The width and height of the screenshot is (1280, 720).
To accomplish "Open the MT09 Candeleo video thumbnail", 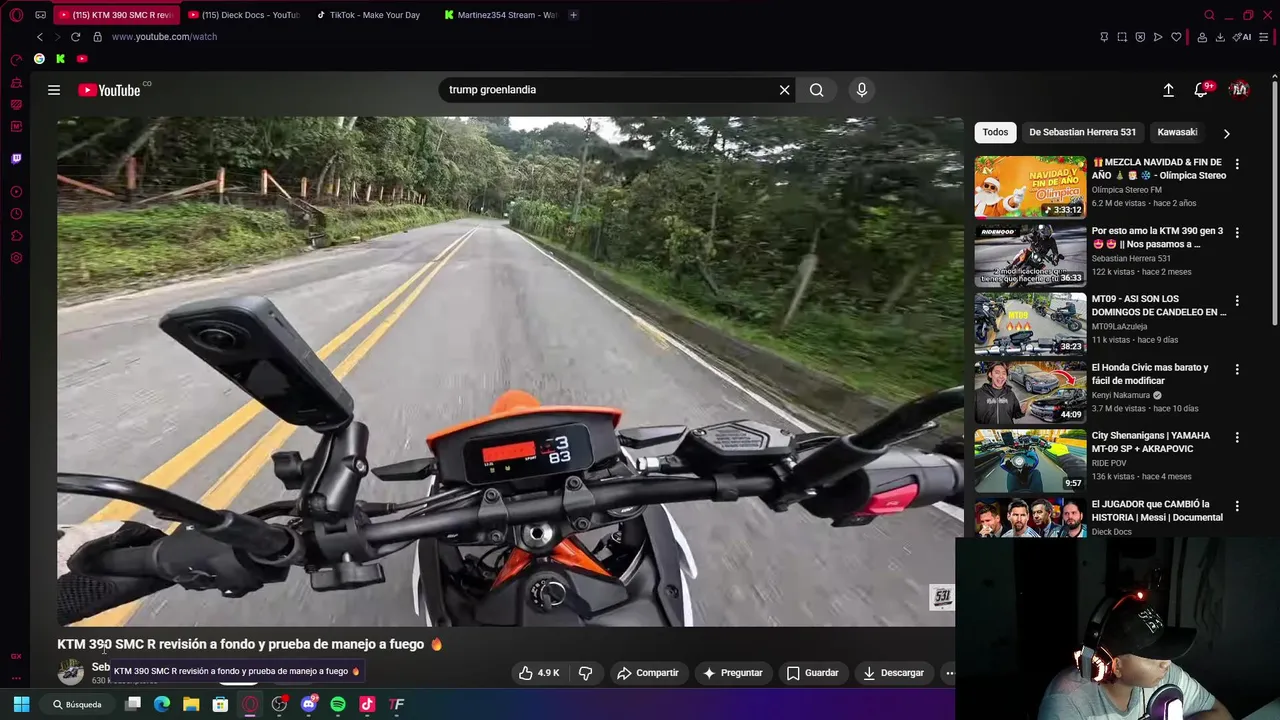I will pos(1030,323).
